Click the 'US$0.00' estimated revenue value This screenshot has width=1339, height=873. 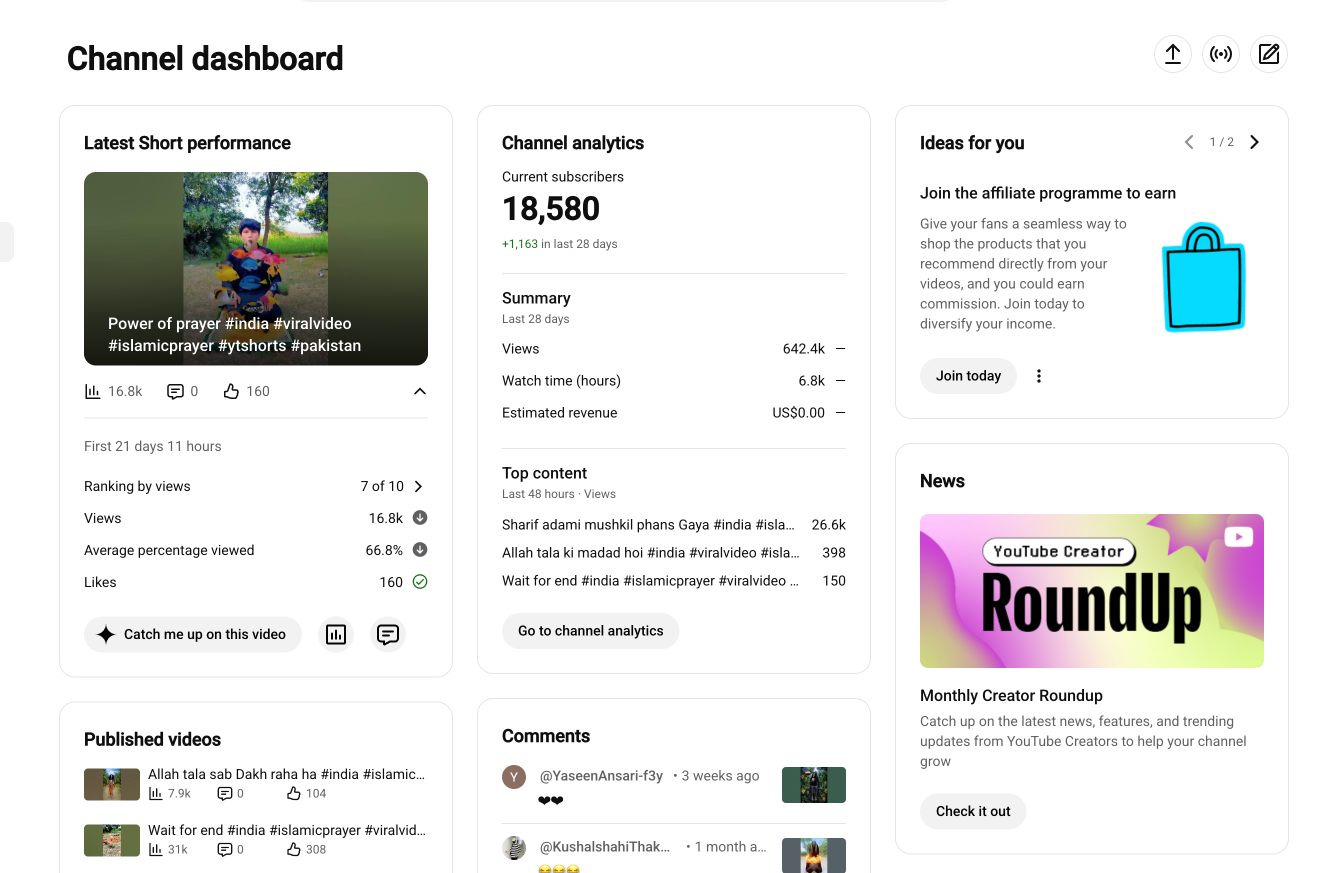coord(799,413)
